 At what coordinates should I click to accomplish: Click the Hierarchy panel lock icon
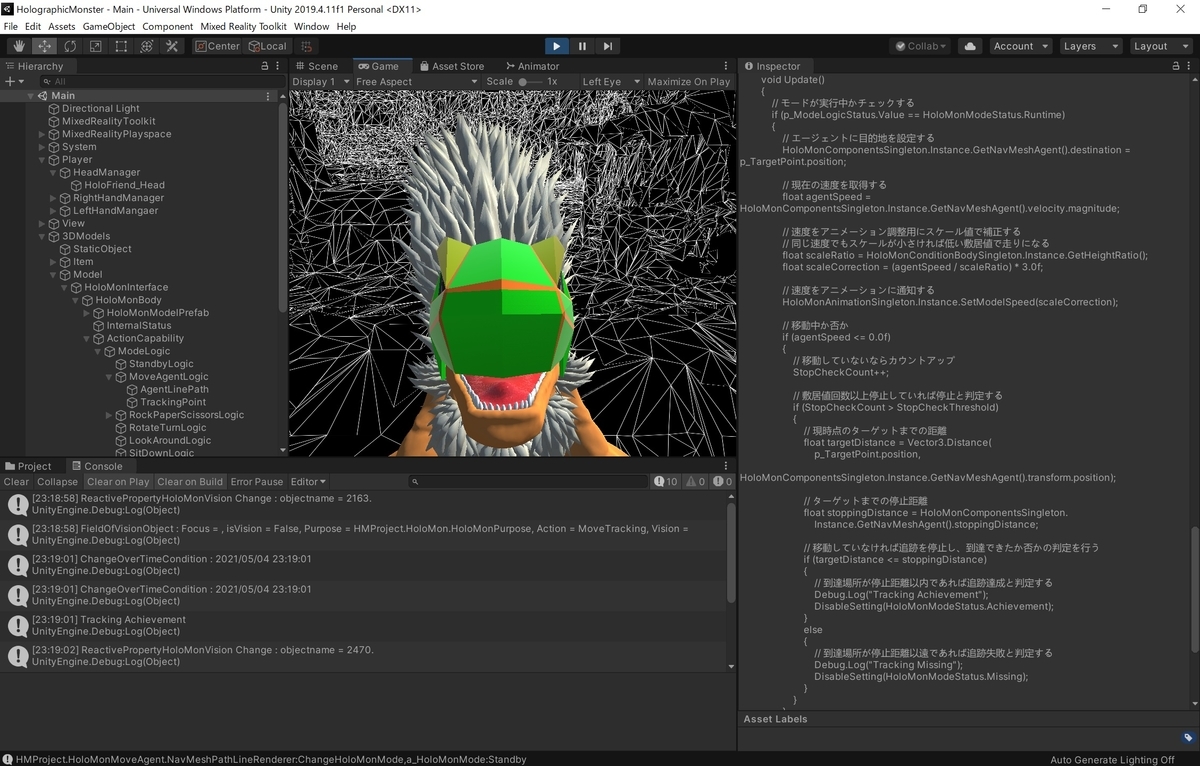pyautogui.click(x=265, y=66)
